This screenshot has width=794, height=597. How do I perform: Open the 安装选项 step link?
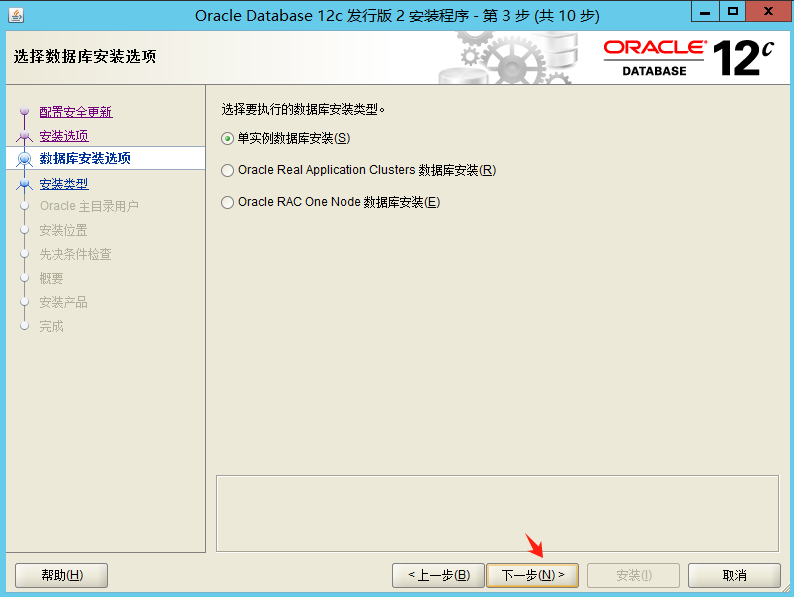pyautogui.click(x=64, y=136)
